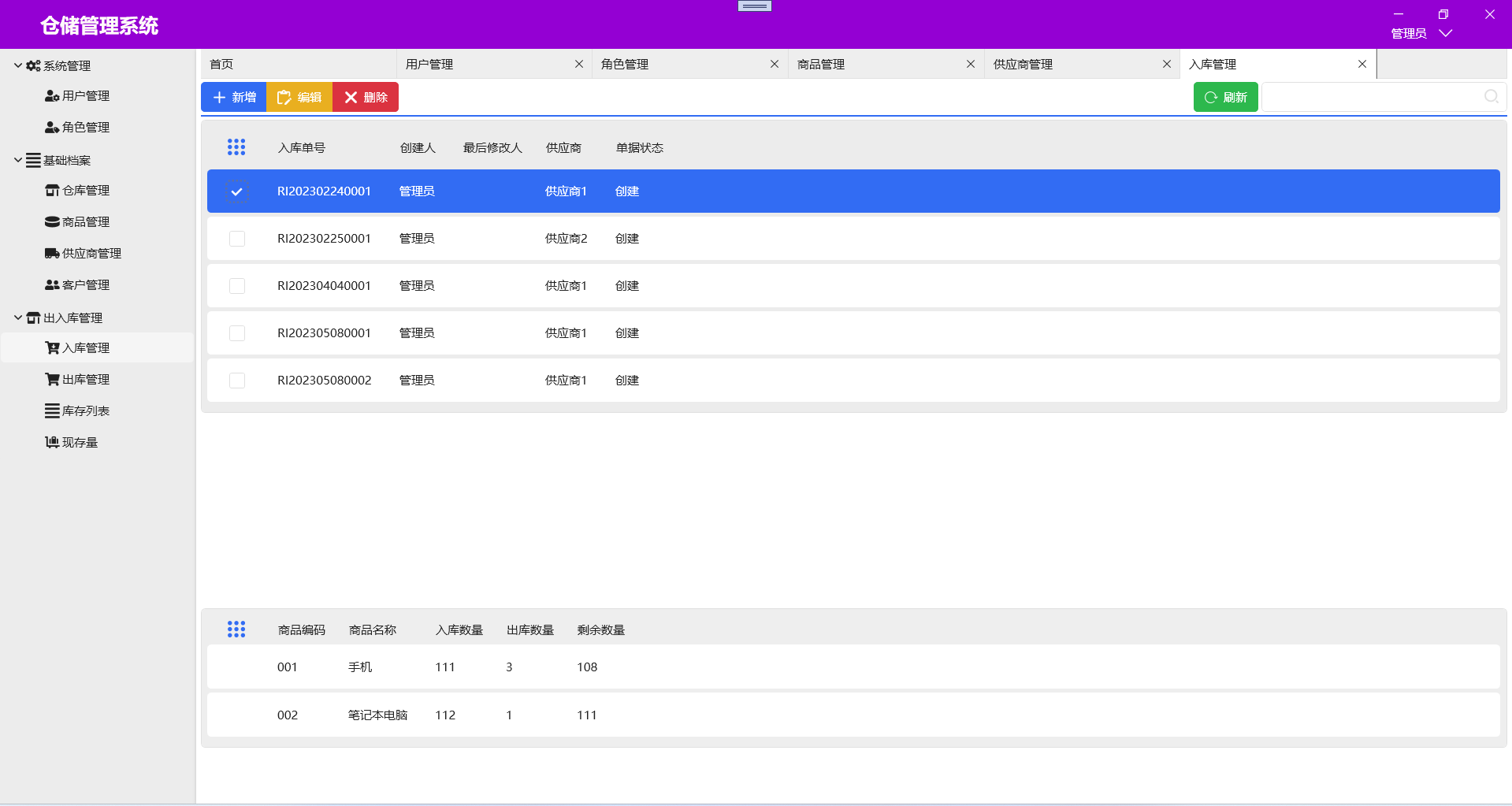
Task: Click the warehouse icon beside 仓库管理
Action: click(52, 191)
